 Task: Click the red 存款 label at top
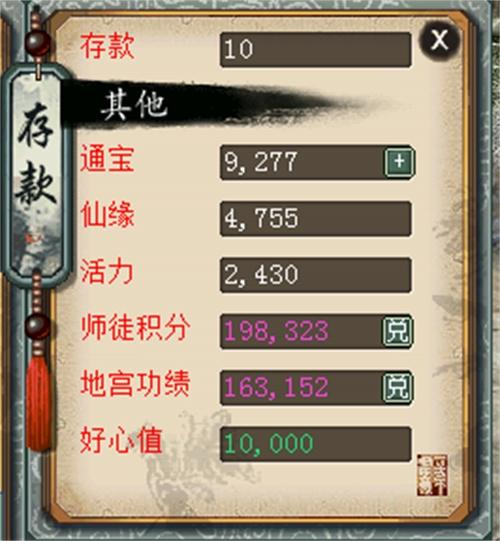pos(107,47)
